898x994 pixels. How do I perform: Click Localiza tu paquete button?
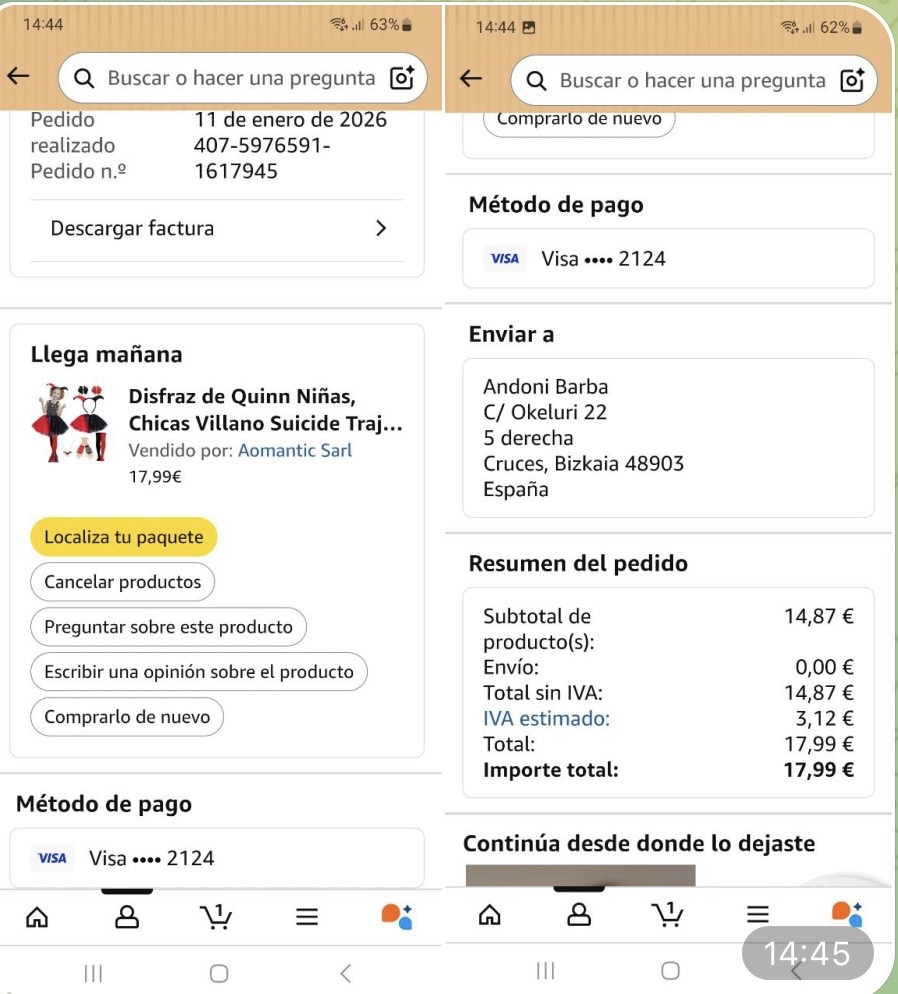(x=123, y=537)
